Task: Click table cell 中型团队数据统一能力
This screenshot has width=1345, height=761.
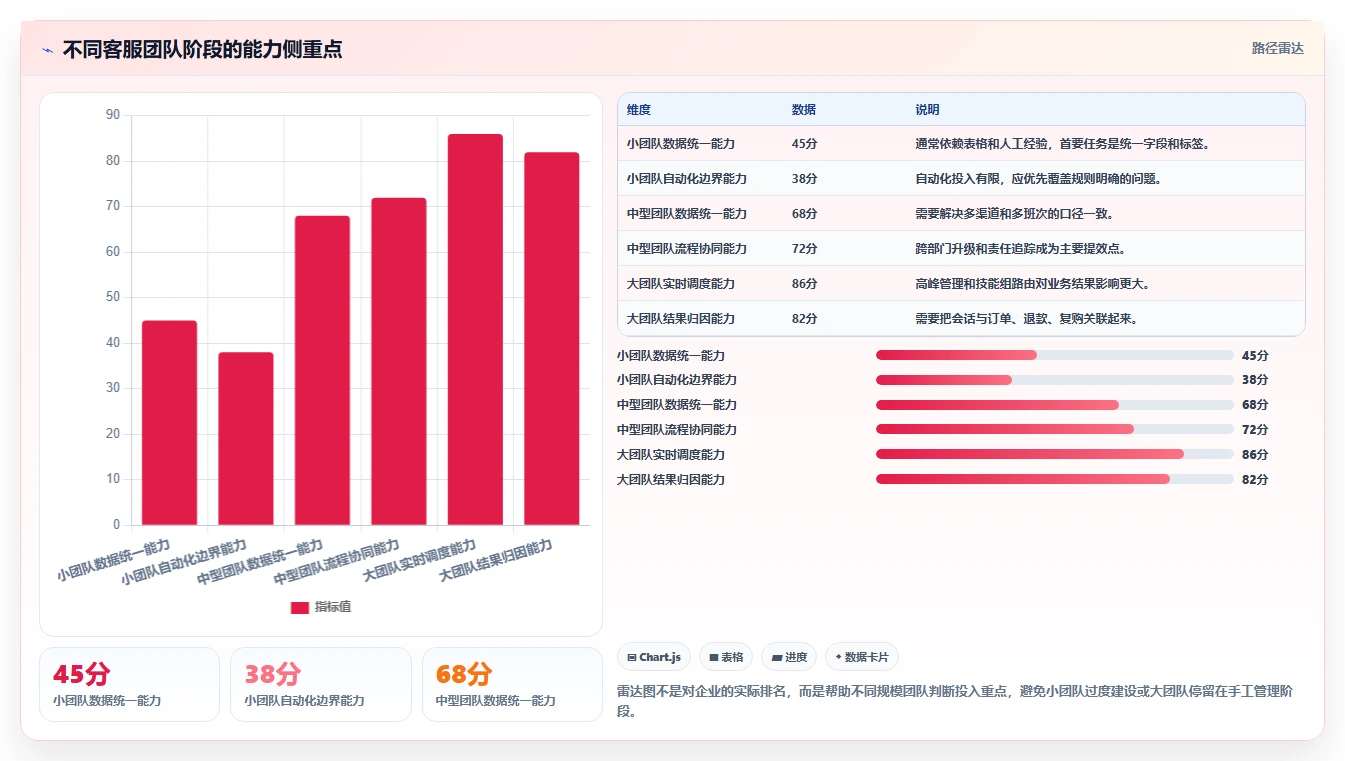Action: [x=687, y=214]
